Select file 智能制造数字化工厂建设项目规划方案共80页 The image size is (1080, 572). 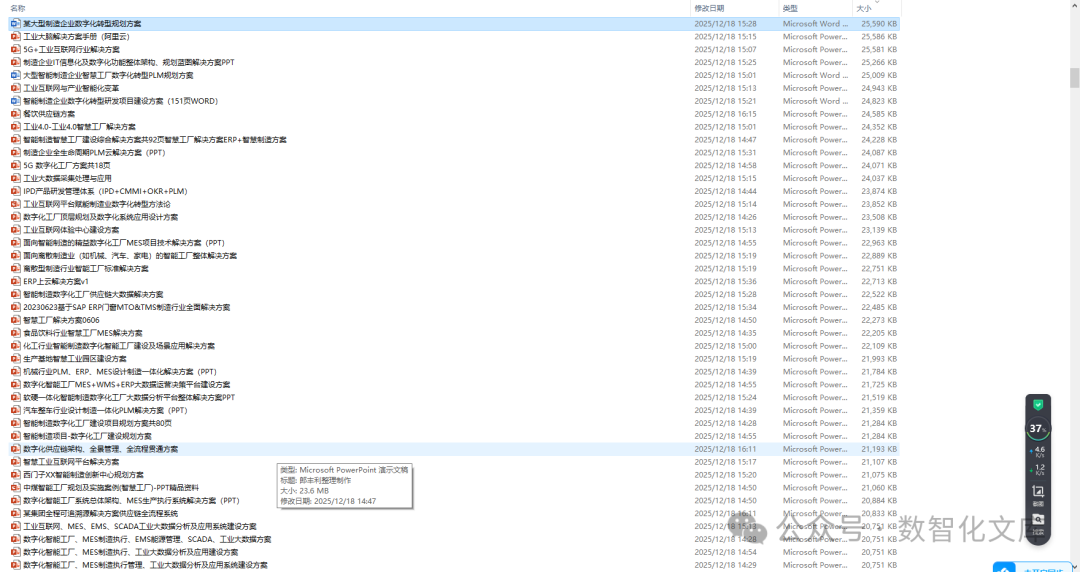[97, 423]
